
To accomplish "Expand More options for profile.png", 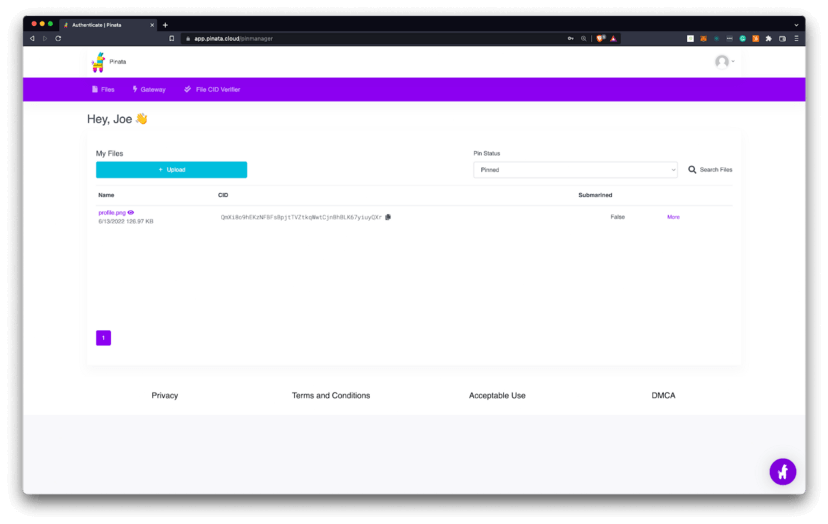I will (x=673, y=217).
